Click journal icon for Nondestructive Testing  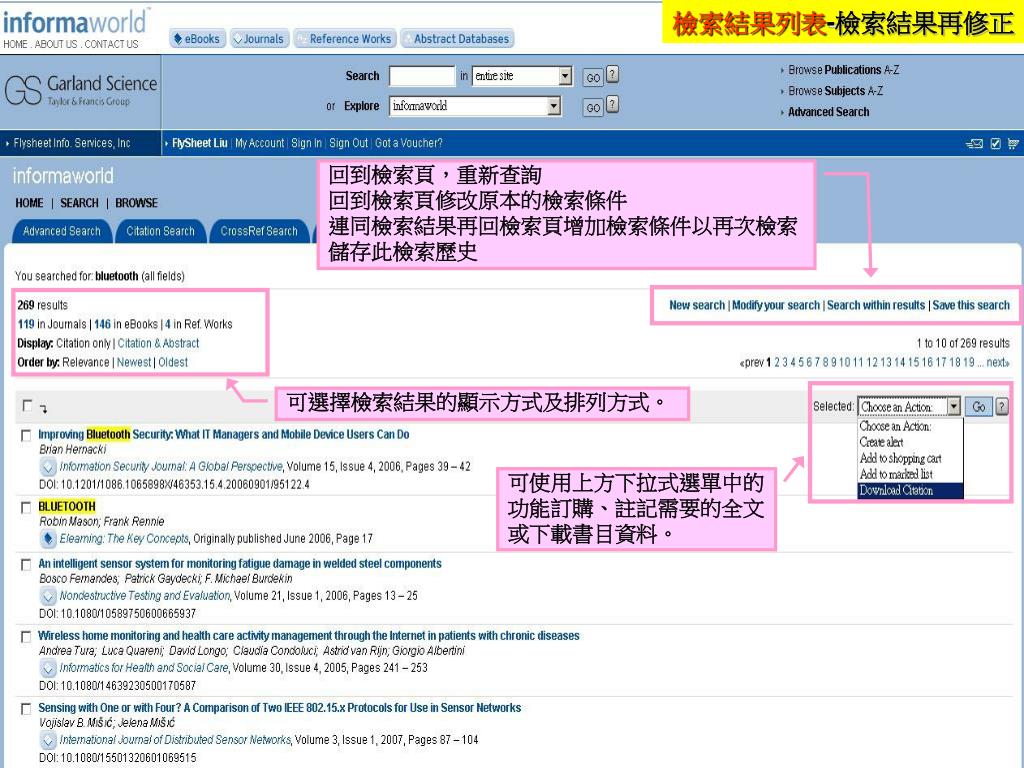click(x=48, y=596)
